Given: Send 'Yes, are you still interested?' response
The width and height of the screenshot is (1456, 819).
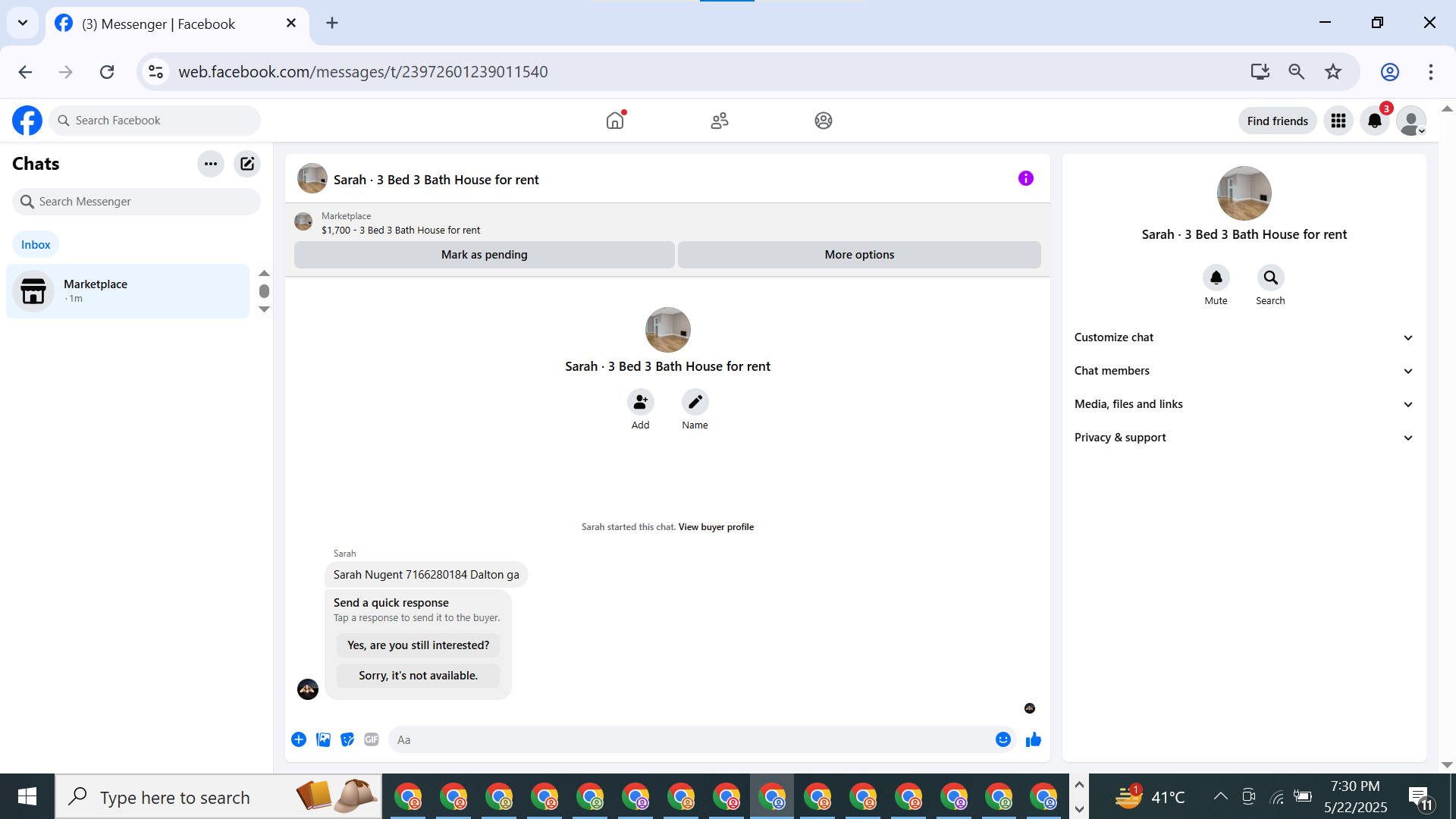Looking at the screenshot, I should pos(419,645).
